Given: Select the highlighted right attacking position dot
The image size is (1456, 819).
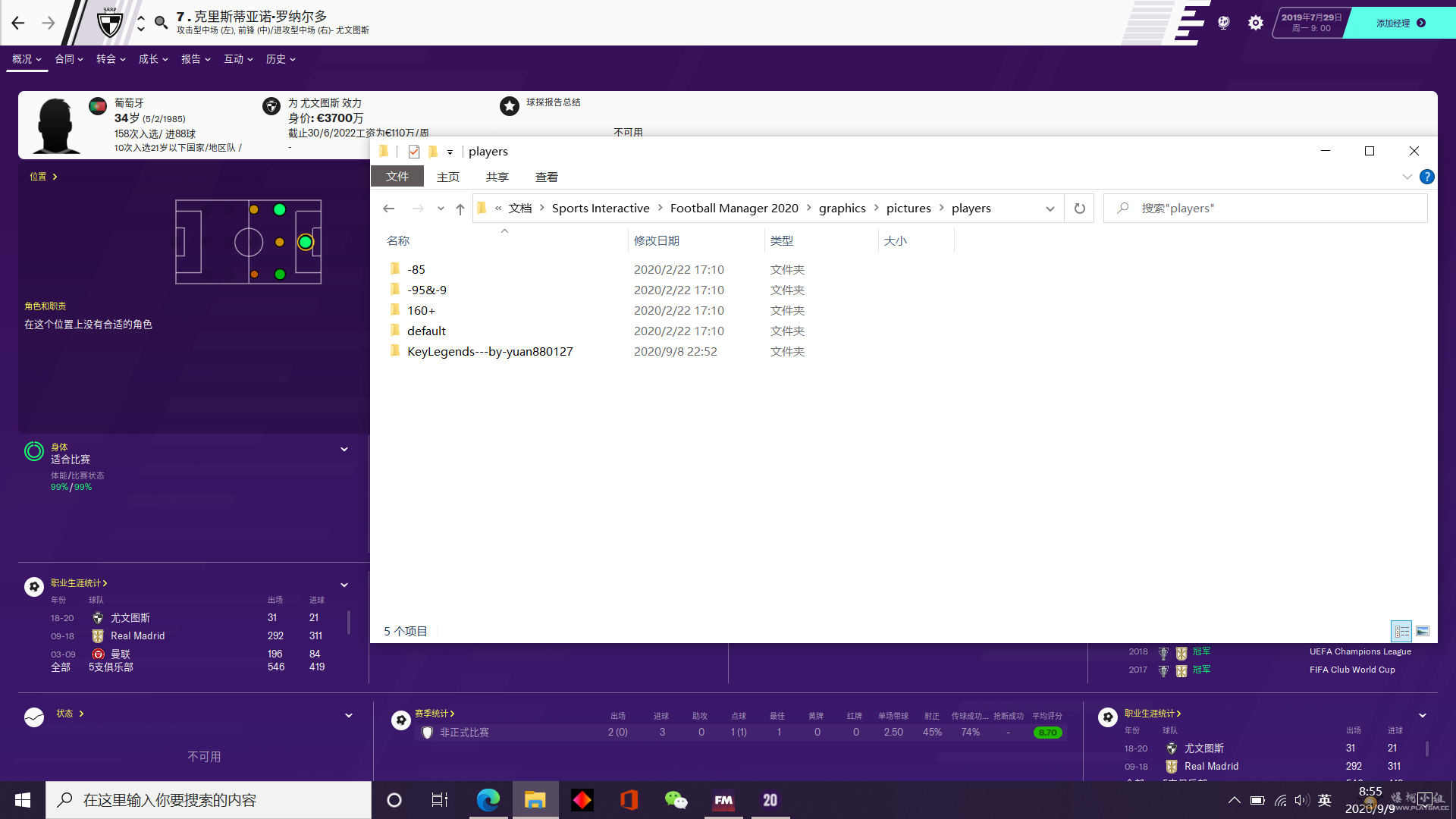Looking at the screenshot, I should 306,242.
